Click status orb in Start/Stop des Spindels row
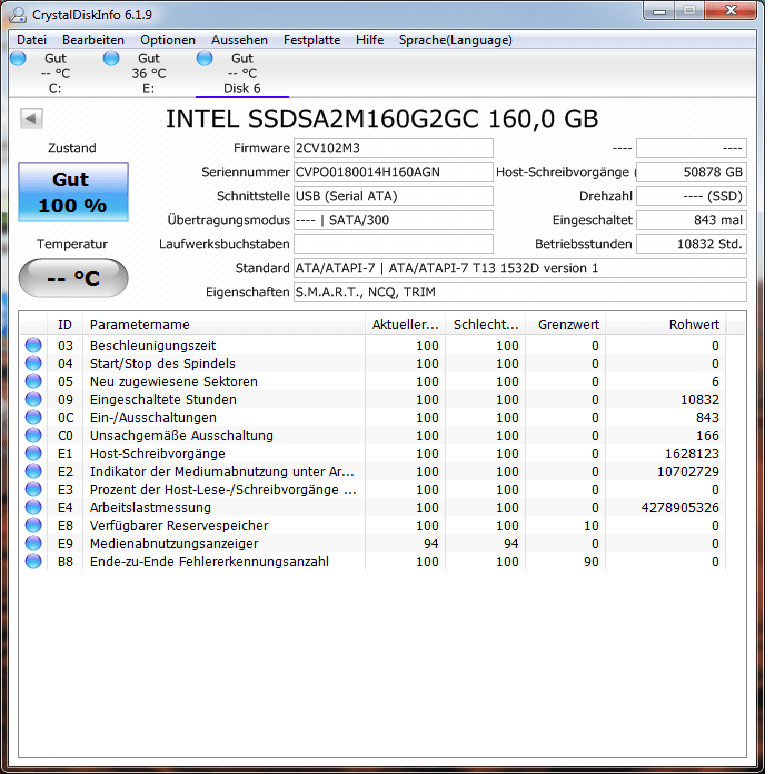The height and width of the screenshot is (774, 768). [34, 363]
